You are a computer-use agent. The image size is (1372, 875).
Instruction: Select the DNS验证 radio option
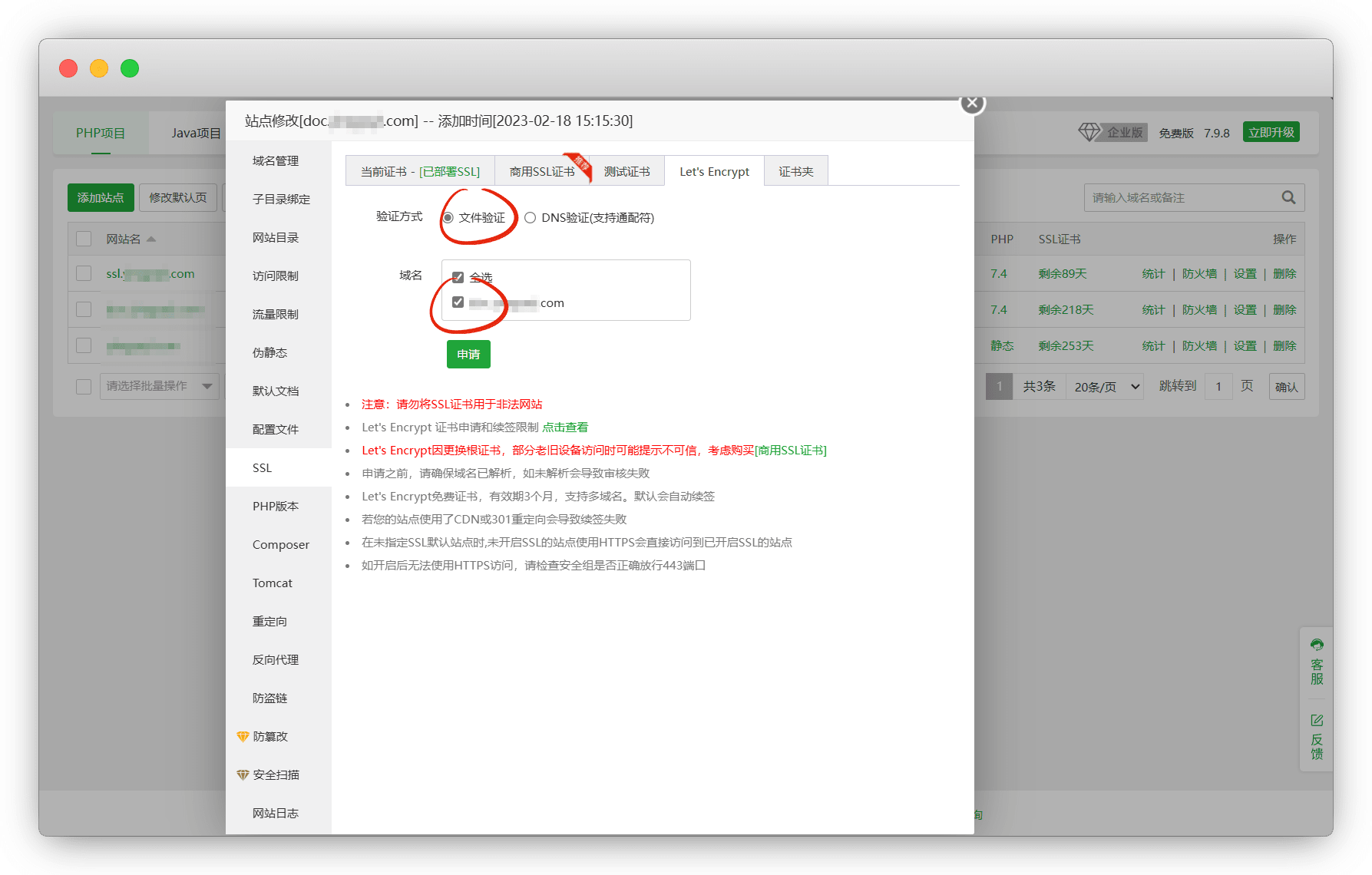coord(531,218)
